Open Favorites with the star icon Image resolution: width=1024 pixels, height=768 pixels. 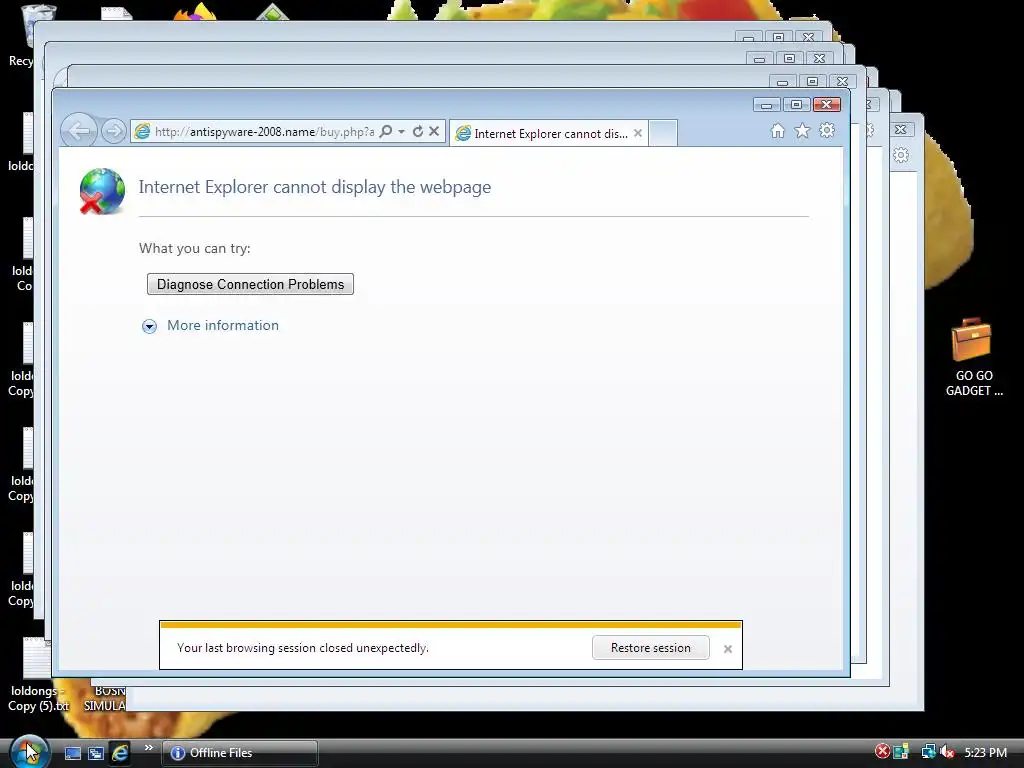click(802, 131)
